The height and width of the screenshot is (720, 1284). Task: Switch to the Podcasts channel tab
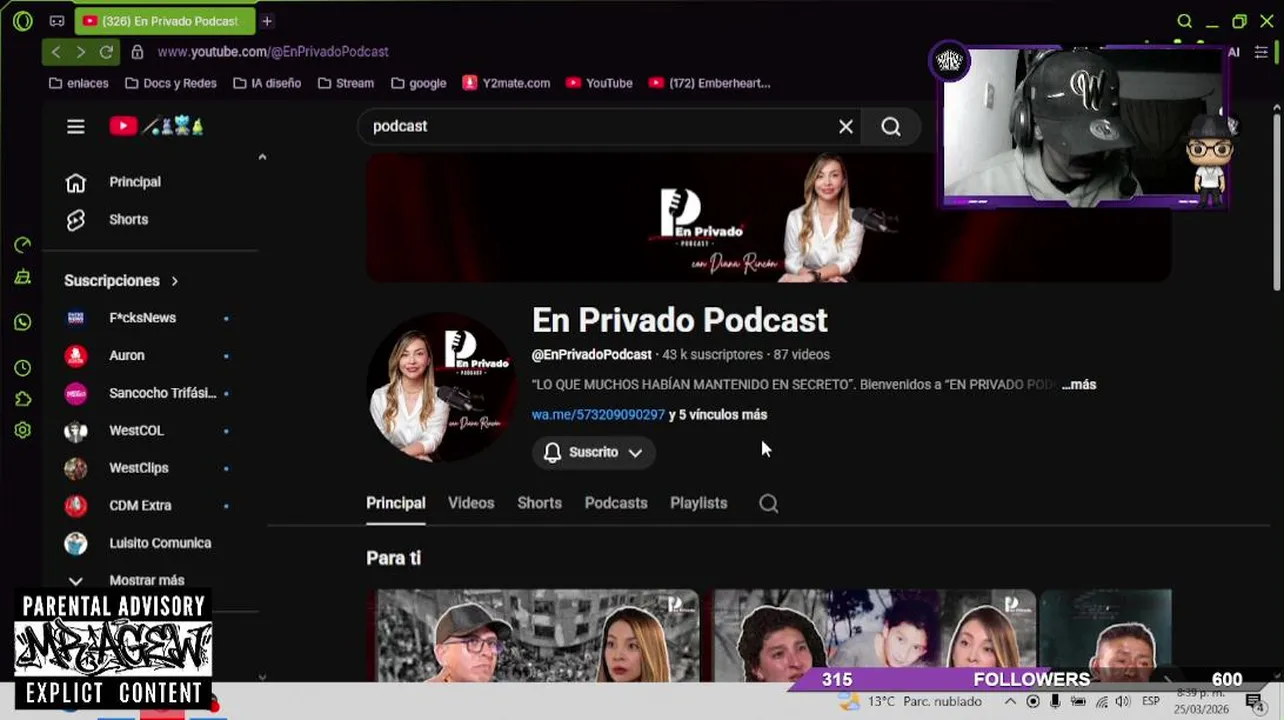click(616, 503)
